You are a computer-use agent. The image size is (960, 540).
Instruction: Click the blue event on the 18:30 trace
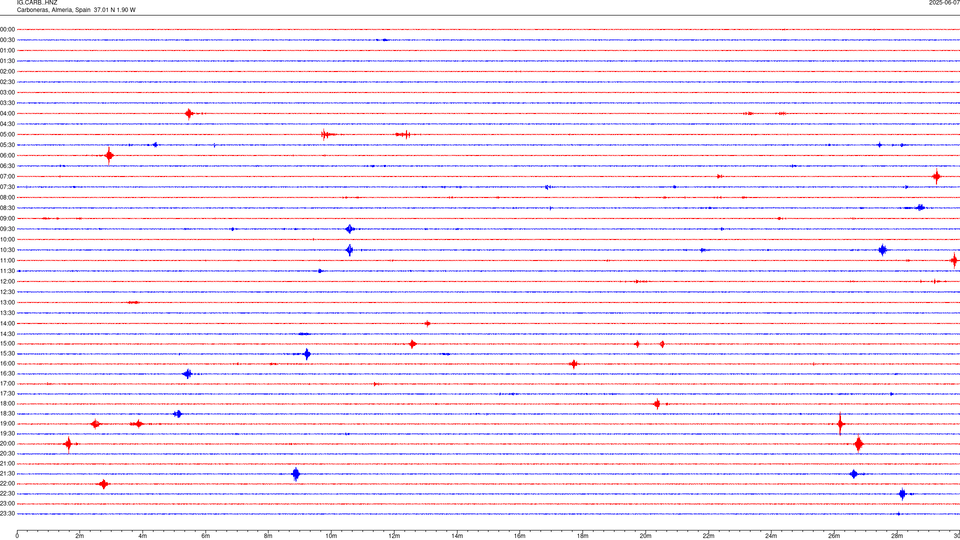tap(178, 414)
